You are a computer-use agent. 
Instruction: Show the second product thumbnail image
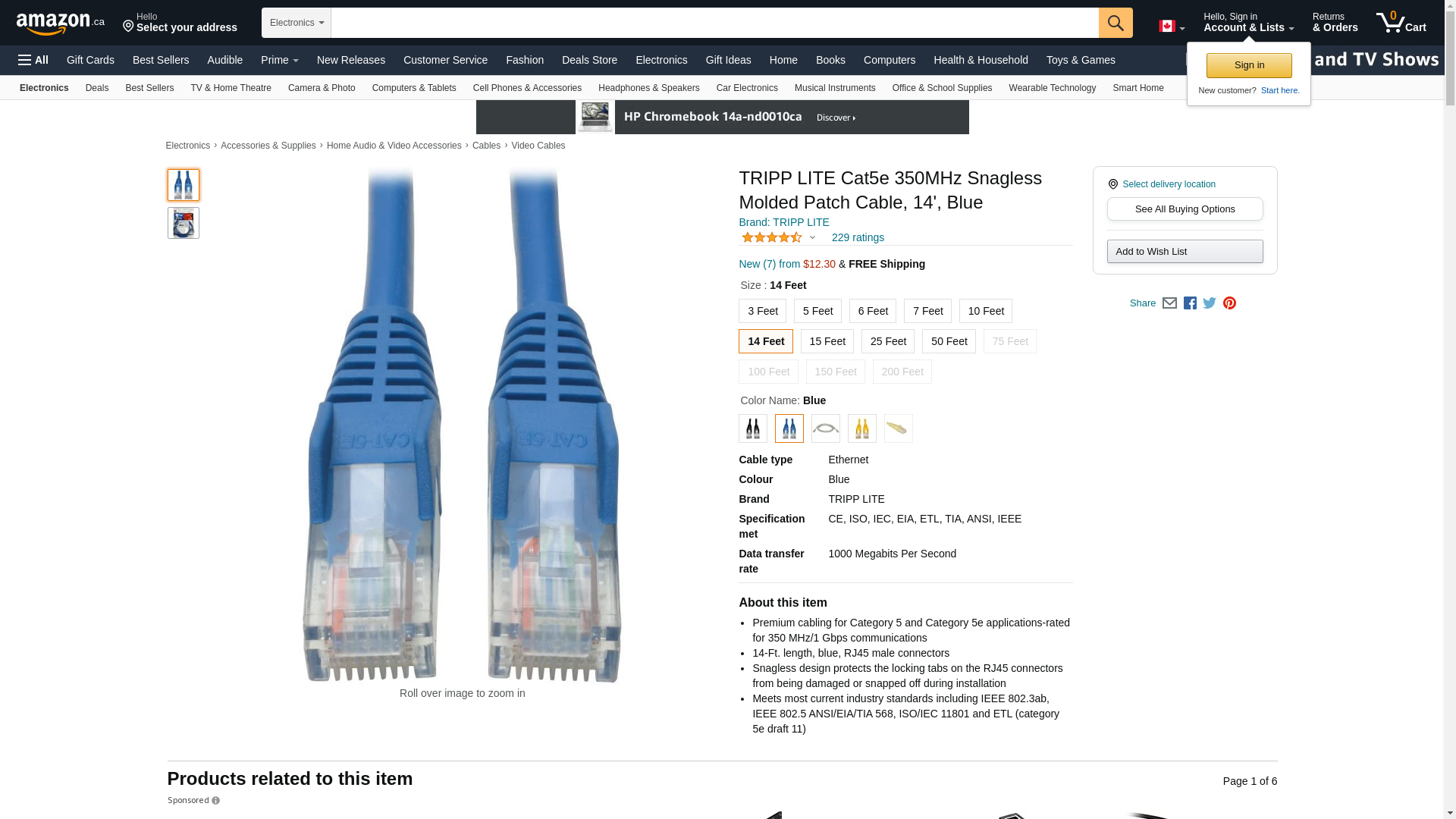click(x=184, y=223)
